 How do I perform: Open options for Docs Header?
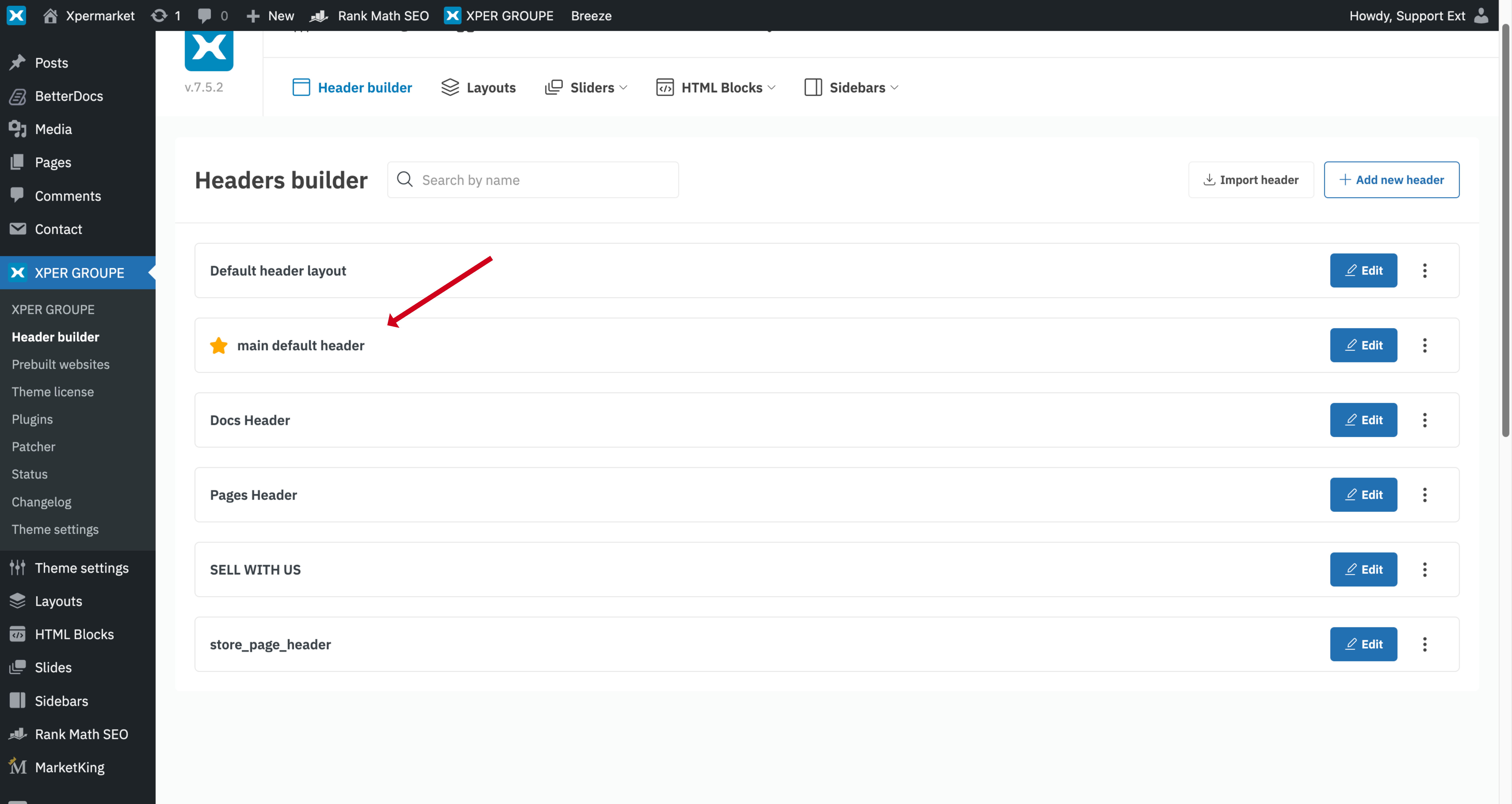(1425, 420)
